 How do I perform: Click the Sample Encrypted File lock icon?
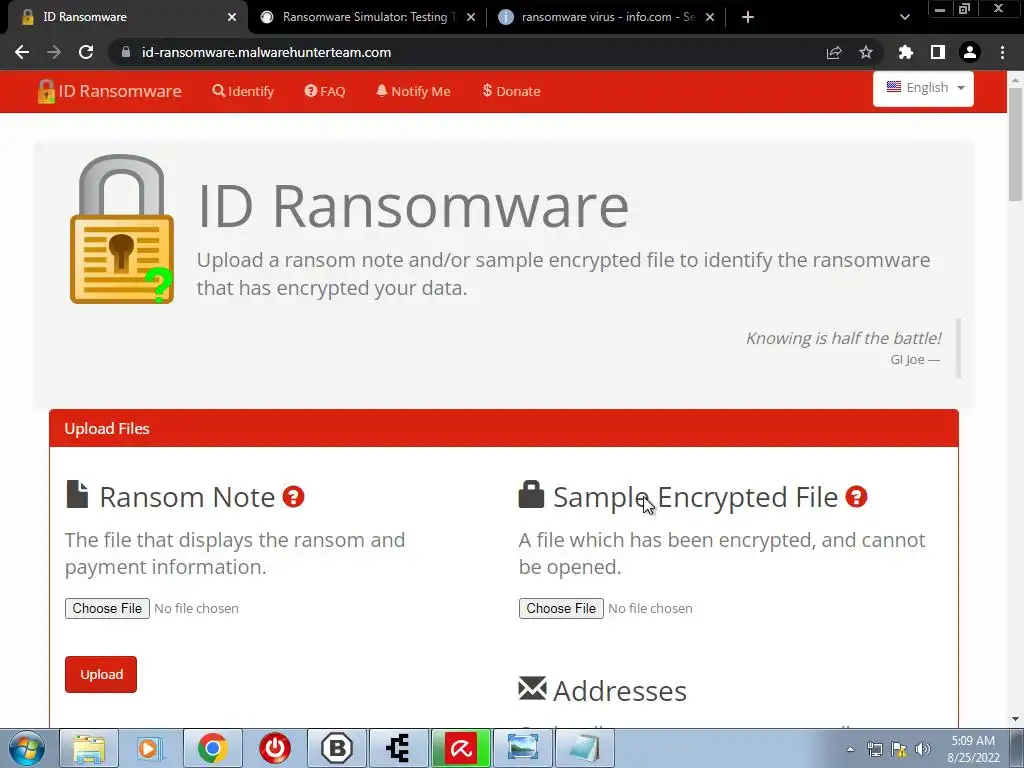coord(531,494)
